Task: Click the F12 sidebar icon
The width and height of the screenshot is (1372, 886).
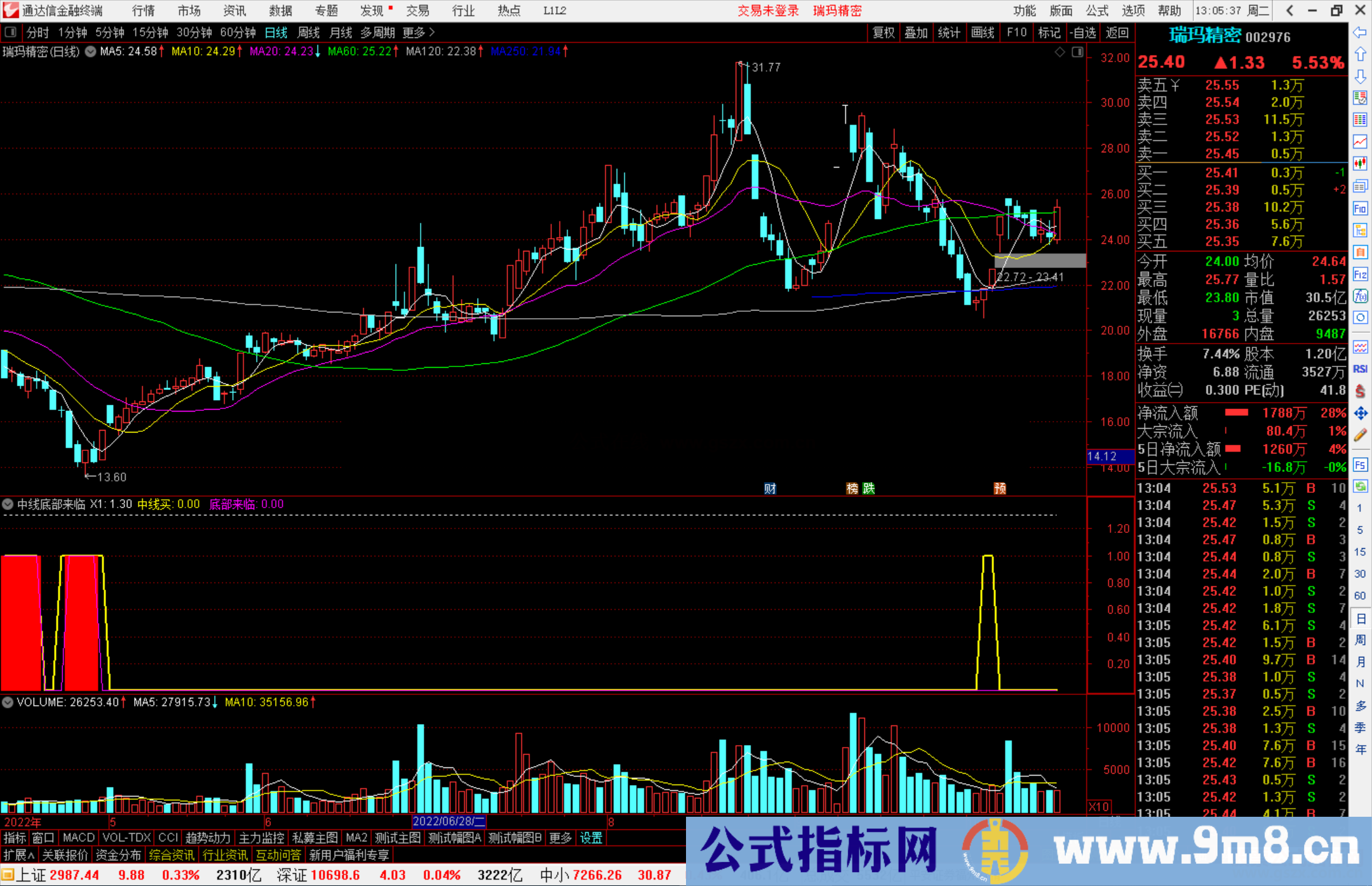Action: coord(1360,274)
